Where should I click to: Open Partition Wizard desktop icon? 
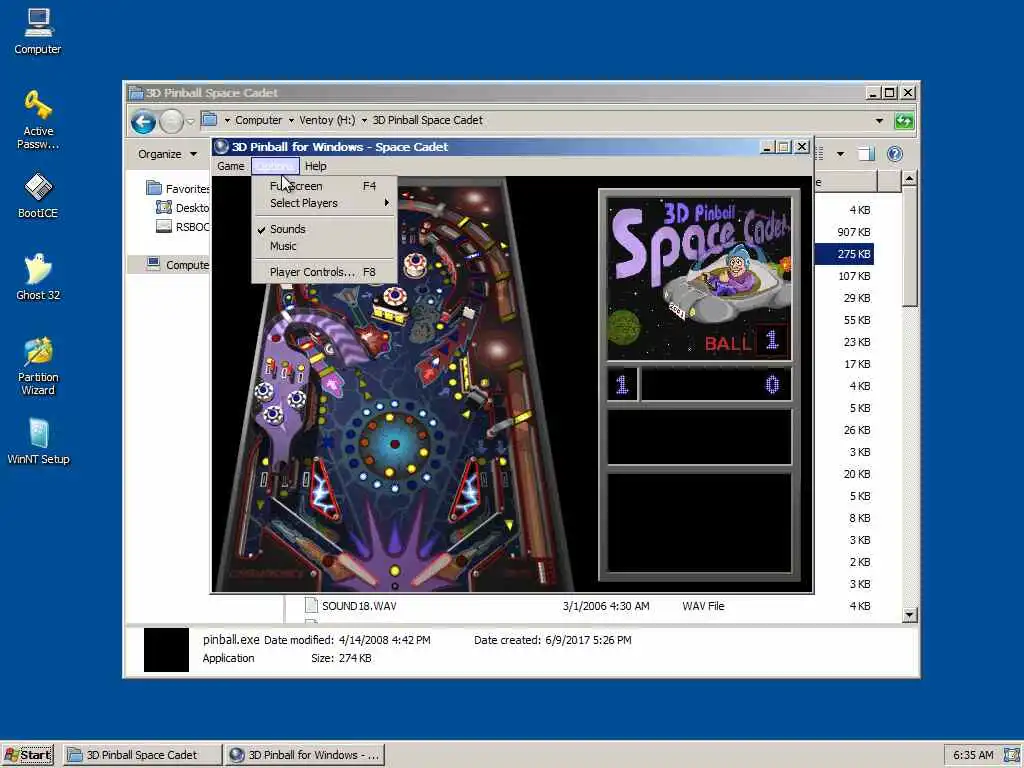click(x=38, y=366)
